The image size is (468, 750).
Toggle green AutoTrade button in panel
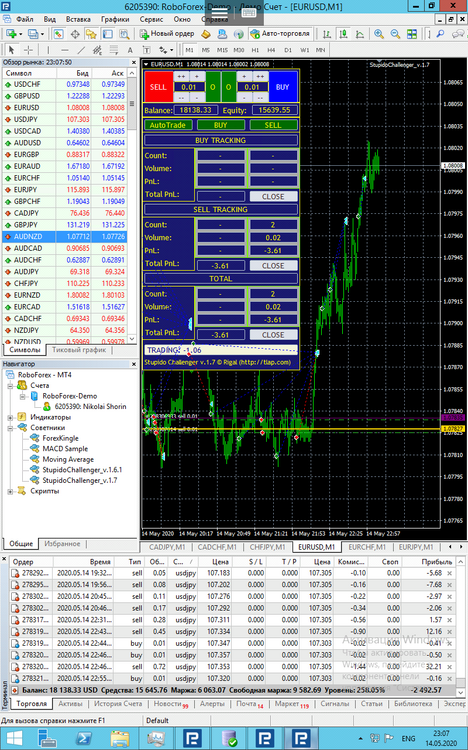point(167,125)
